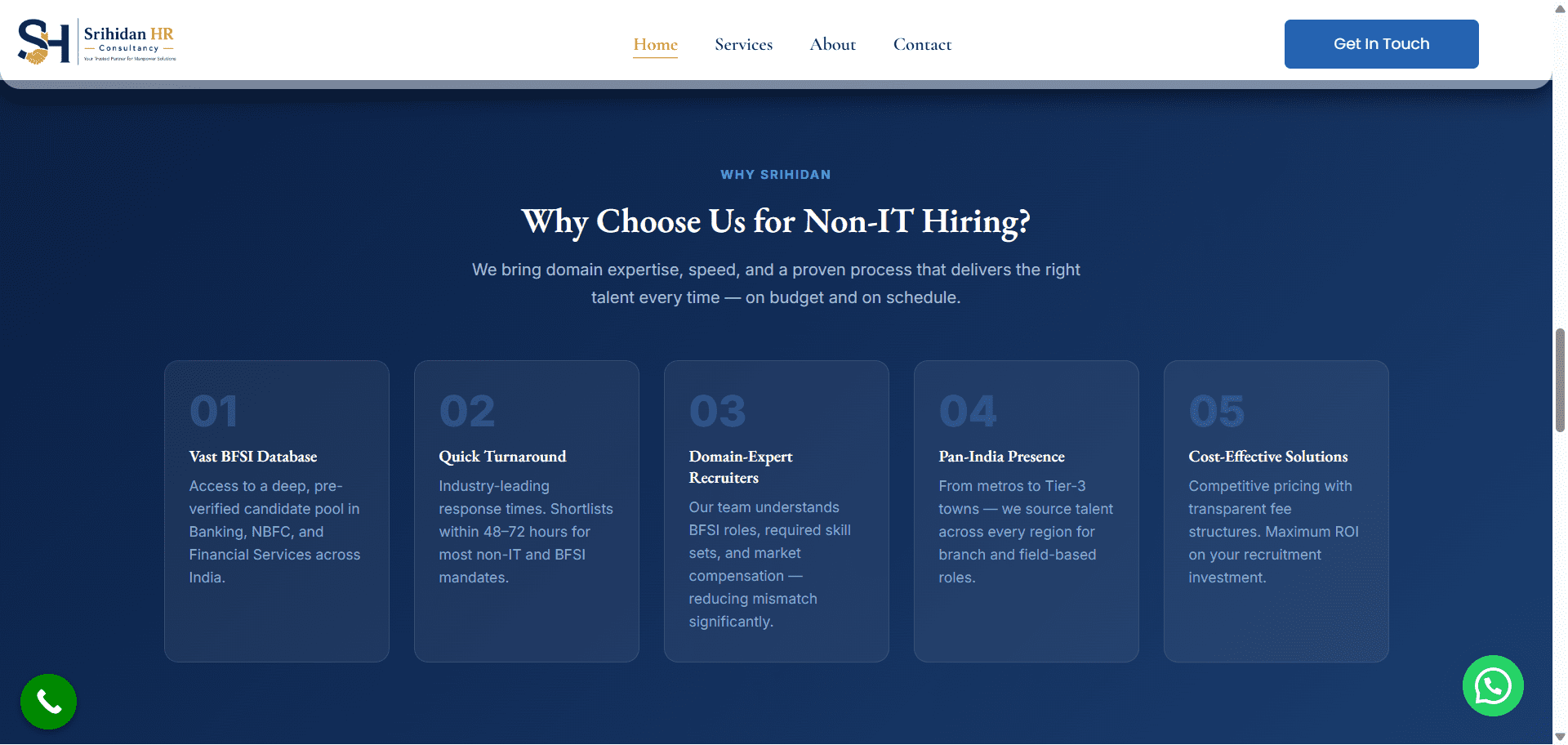Click the 'Domain-Expert Recruiters' card title

741,467
